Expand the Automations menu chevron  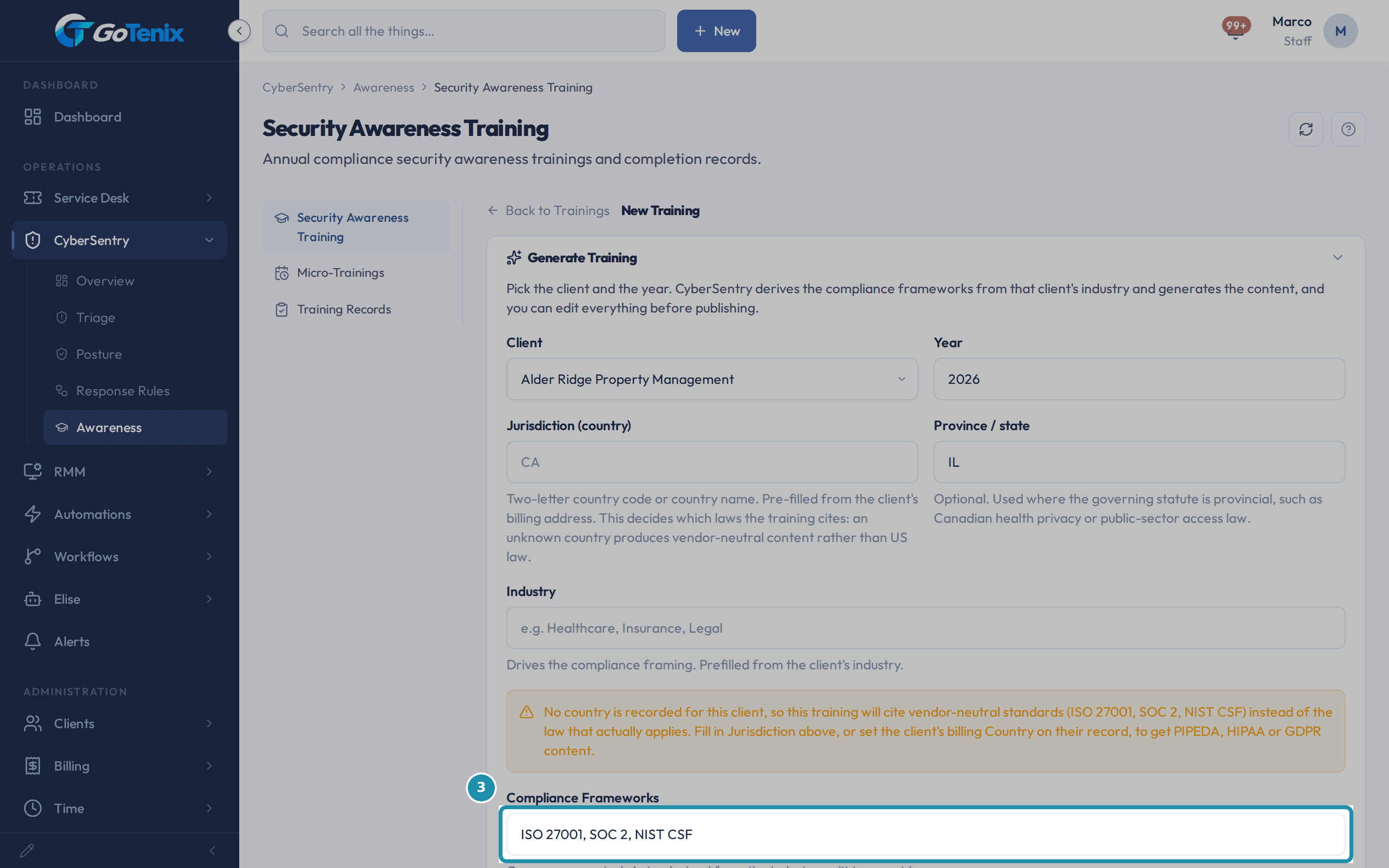(x=209, y=514)
